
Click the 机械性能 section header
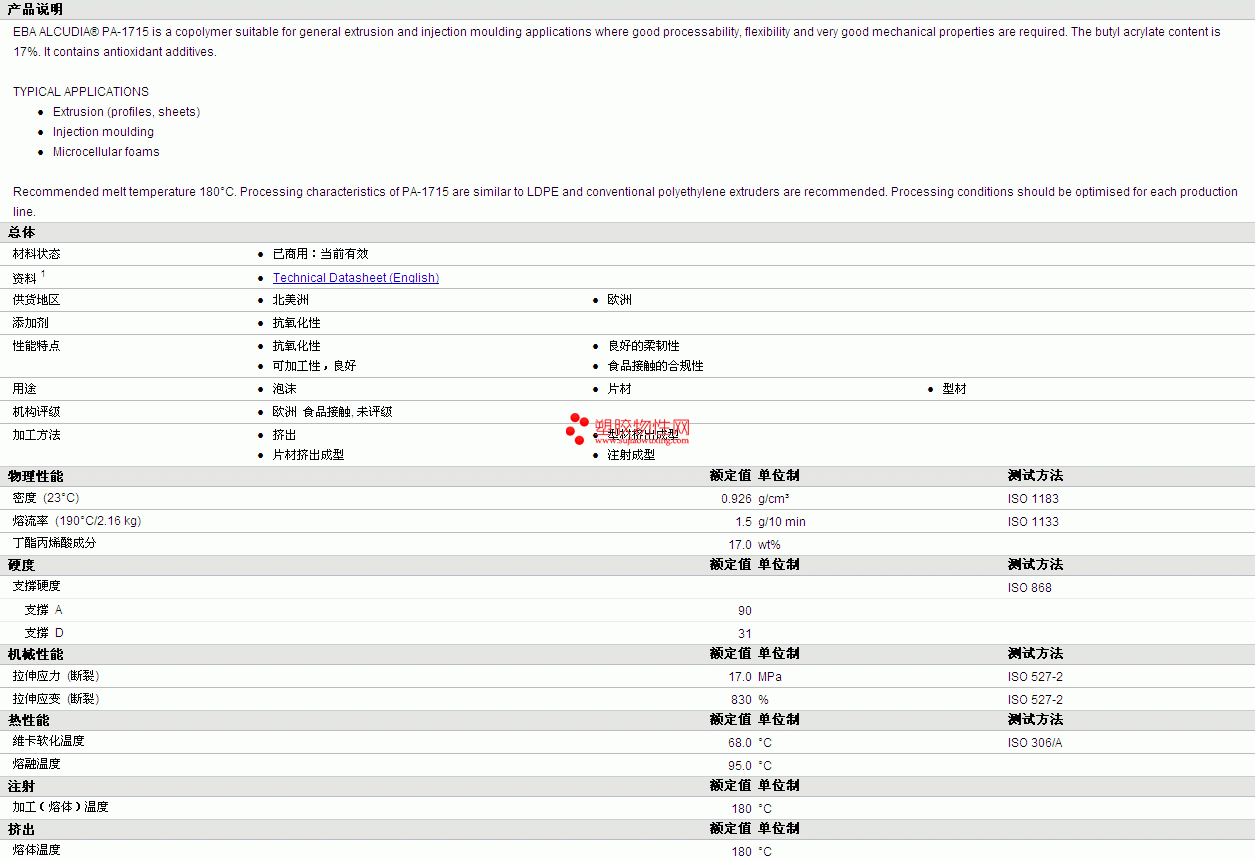tap(35, 654)
